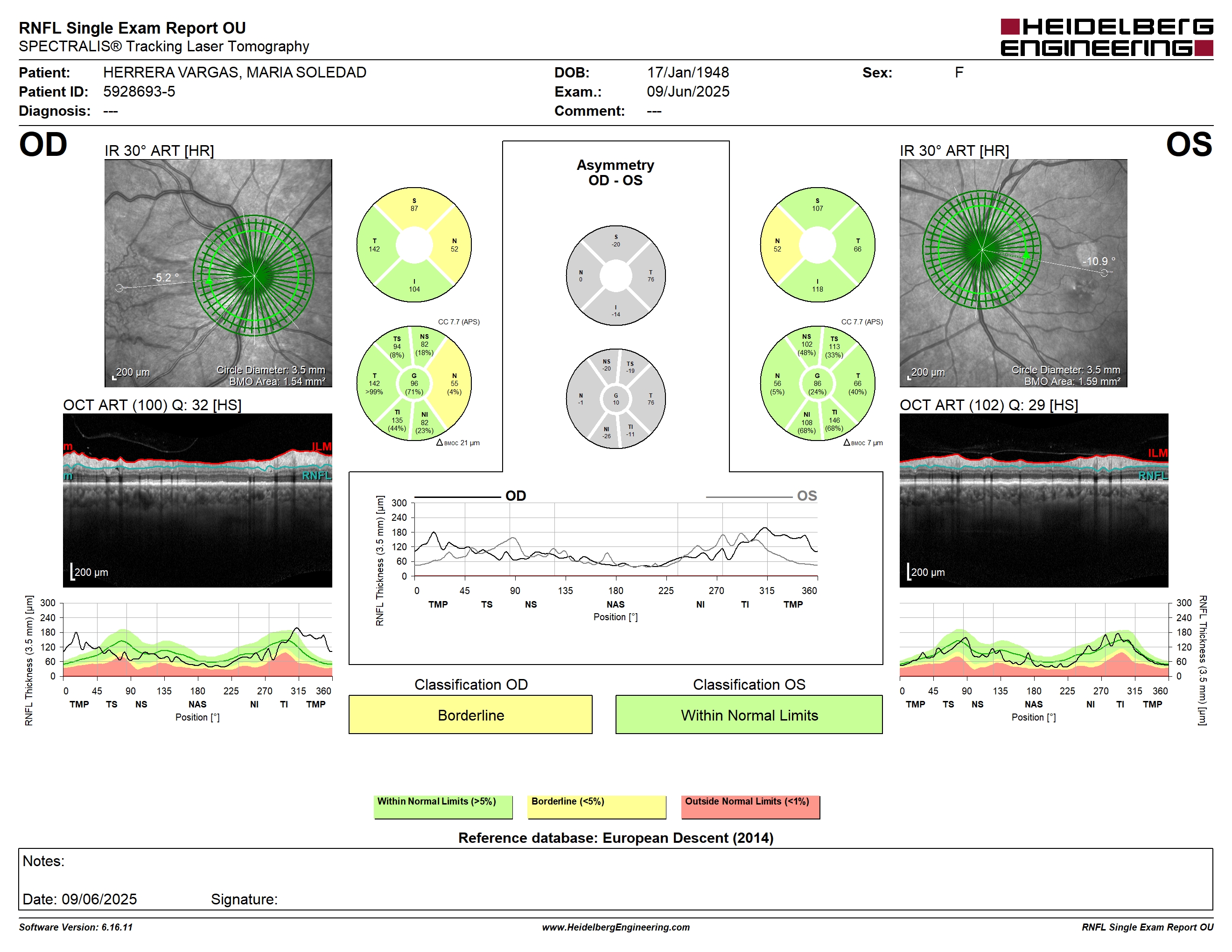1232x952 pixels.
Task: Click the 'ΔBMOC 7 µm' value under OS chart
Action: click(863, 443)
